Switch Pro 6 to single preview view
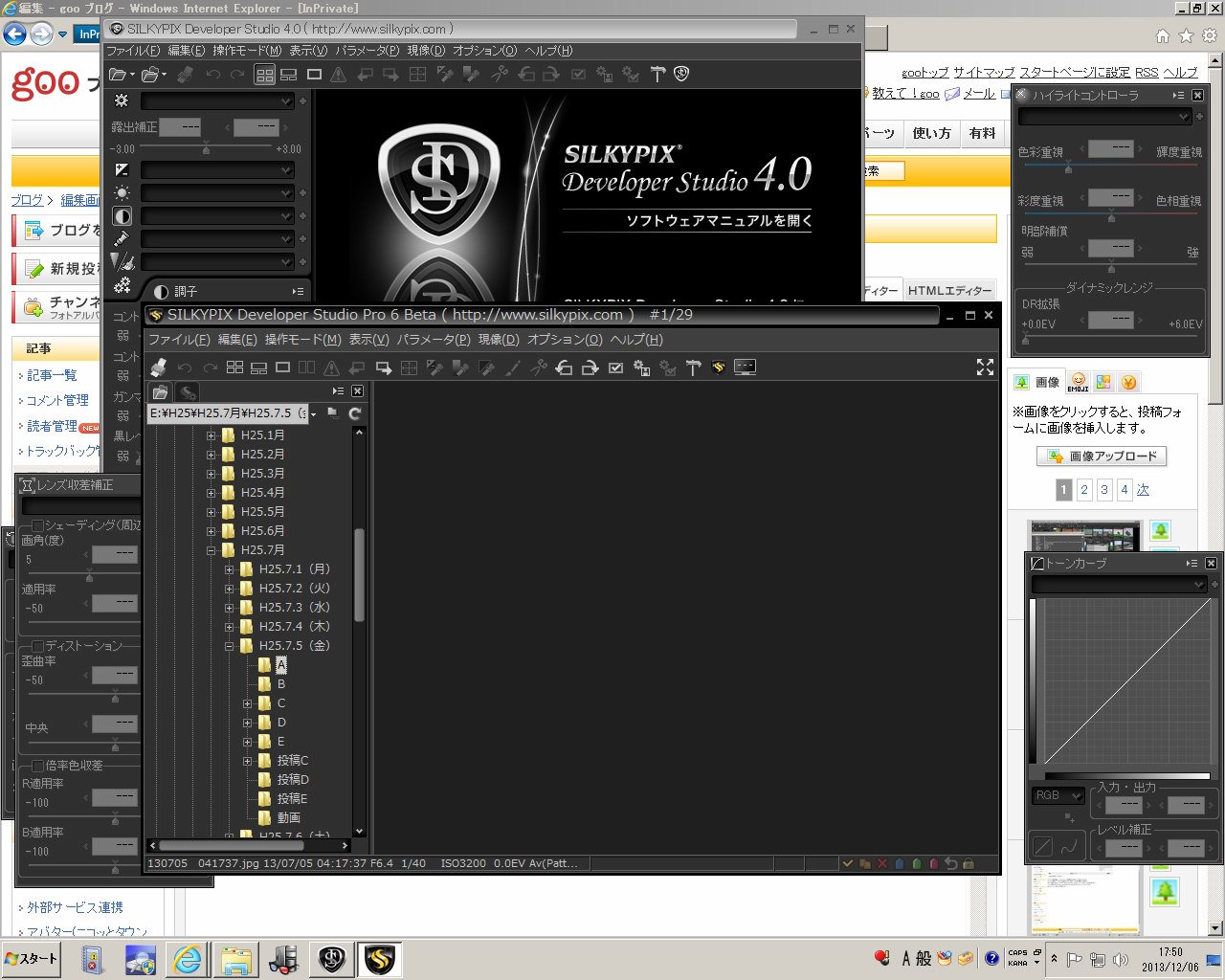1225x980 pixels. [x=282, y=367]
